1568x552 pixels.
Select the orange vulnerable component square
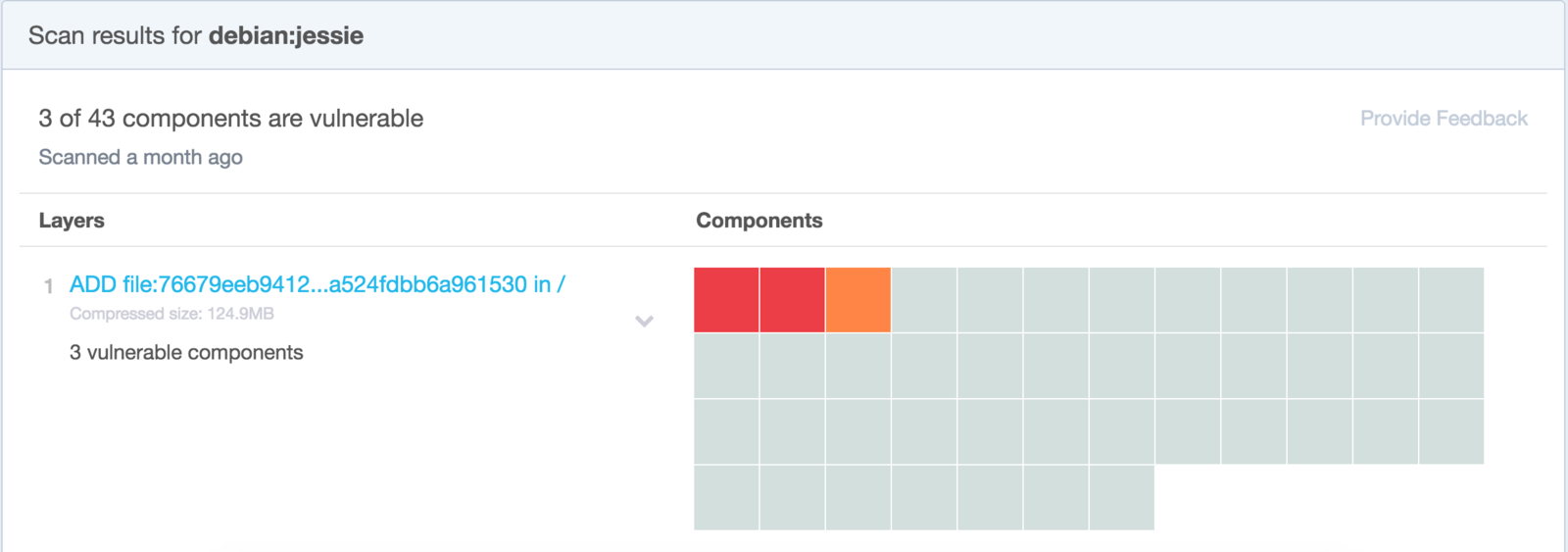pos(858,300)
